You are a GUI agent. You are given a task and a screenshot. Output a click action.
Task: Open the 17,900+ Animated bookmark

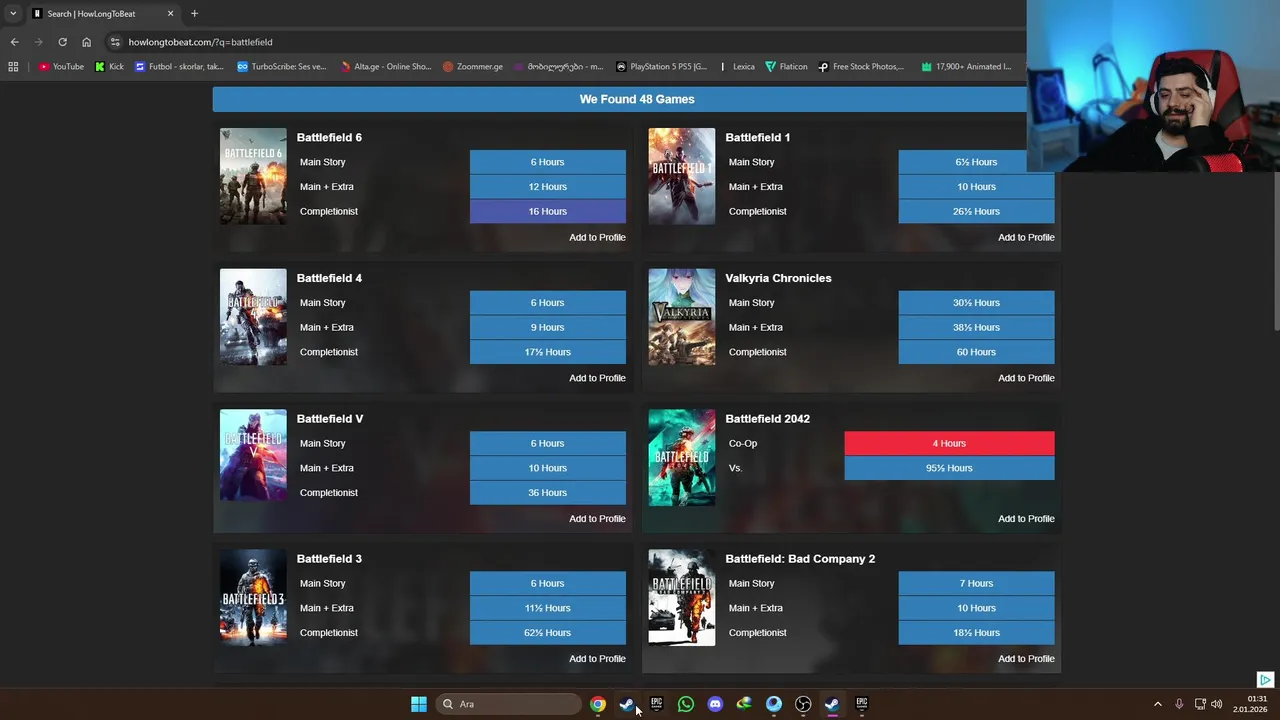click(x=966, y=67)
